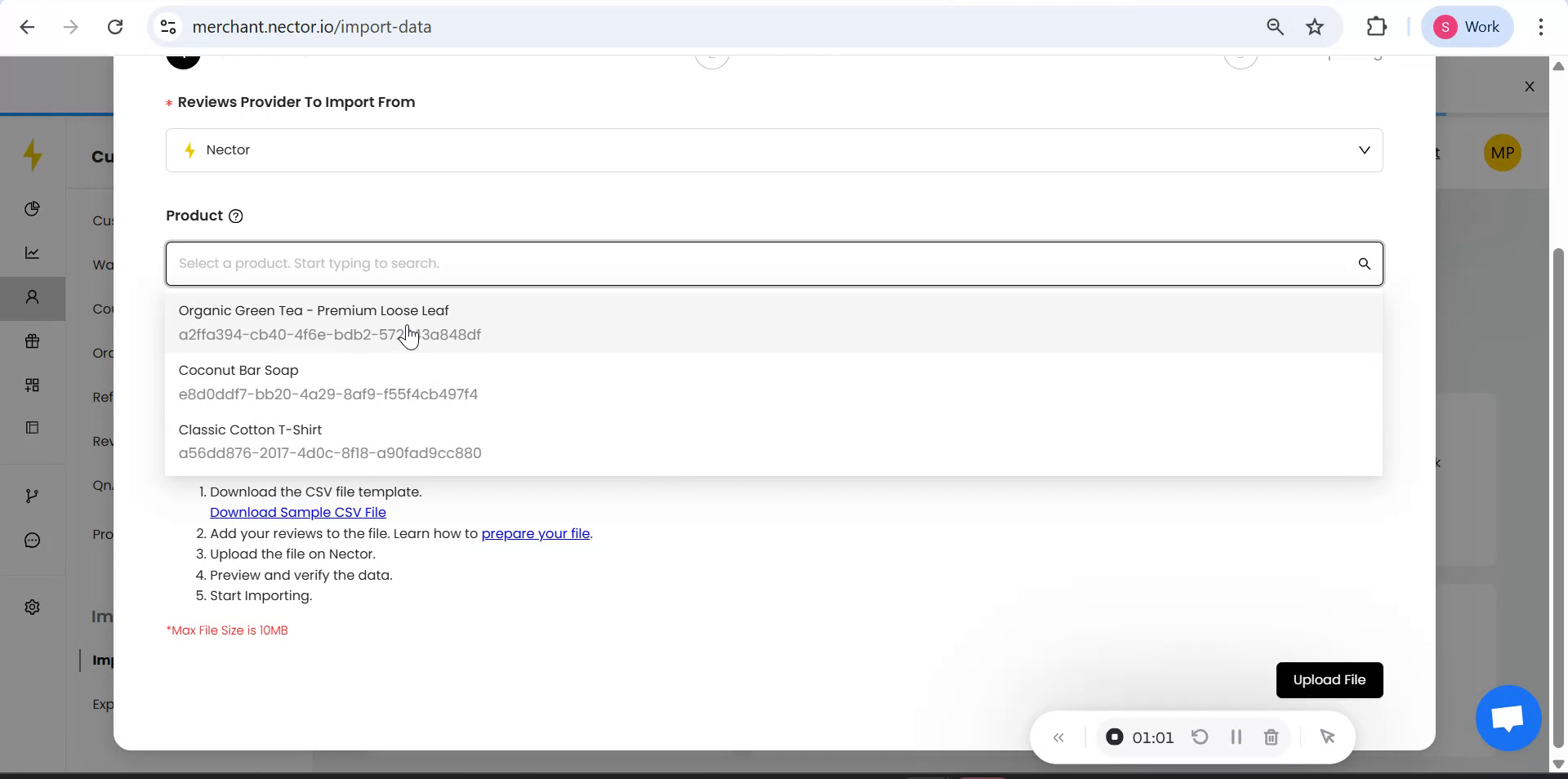Click the product search input field
Screen dimensions: 1568x779
[735, 263]
